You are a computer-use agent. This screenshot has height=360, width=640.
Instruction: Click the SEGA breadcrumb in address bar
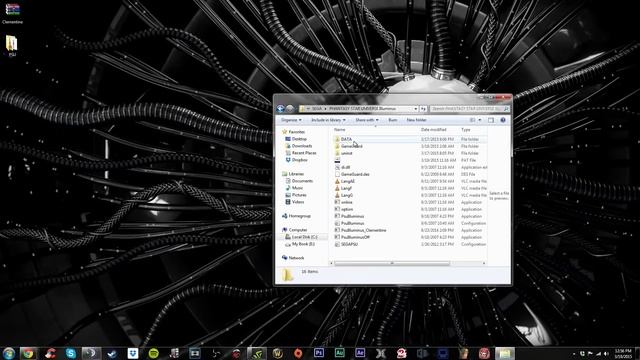point(317,109)
